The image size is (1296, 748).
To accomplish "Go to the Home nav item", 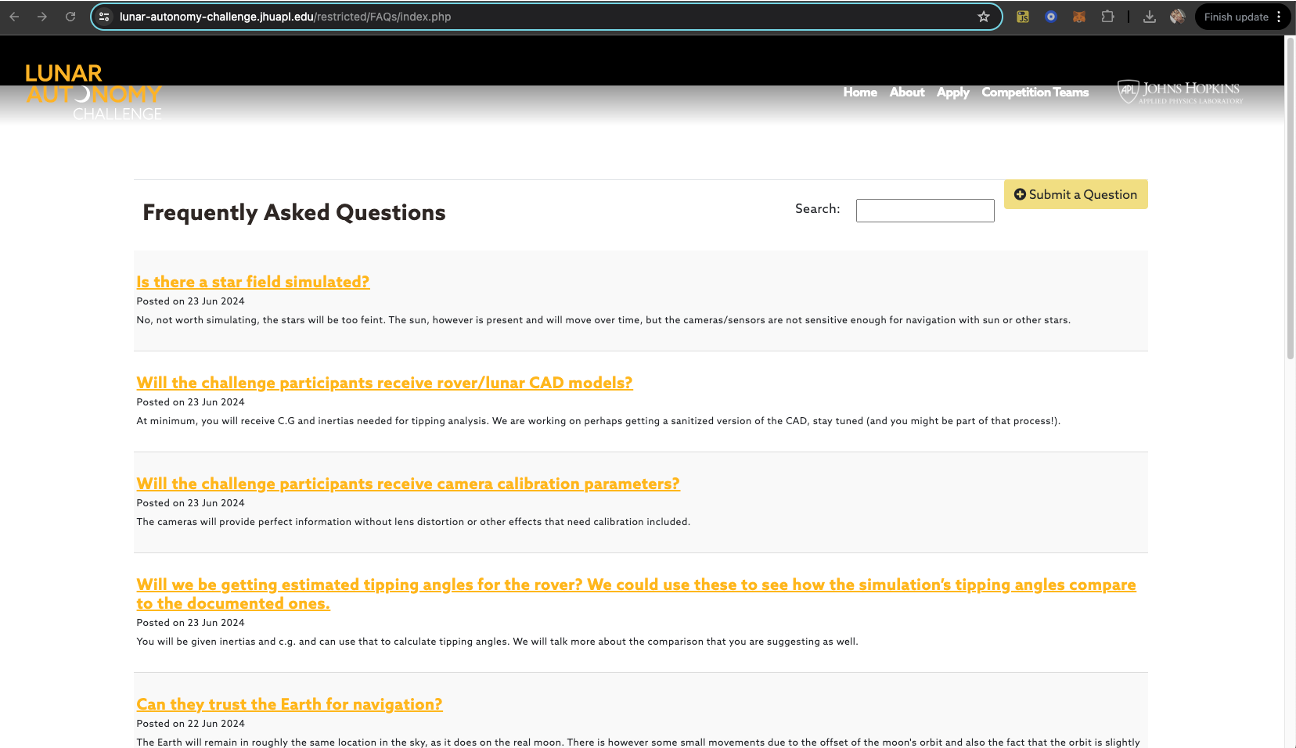I will (x=859, y=92).
